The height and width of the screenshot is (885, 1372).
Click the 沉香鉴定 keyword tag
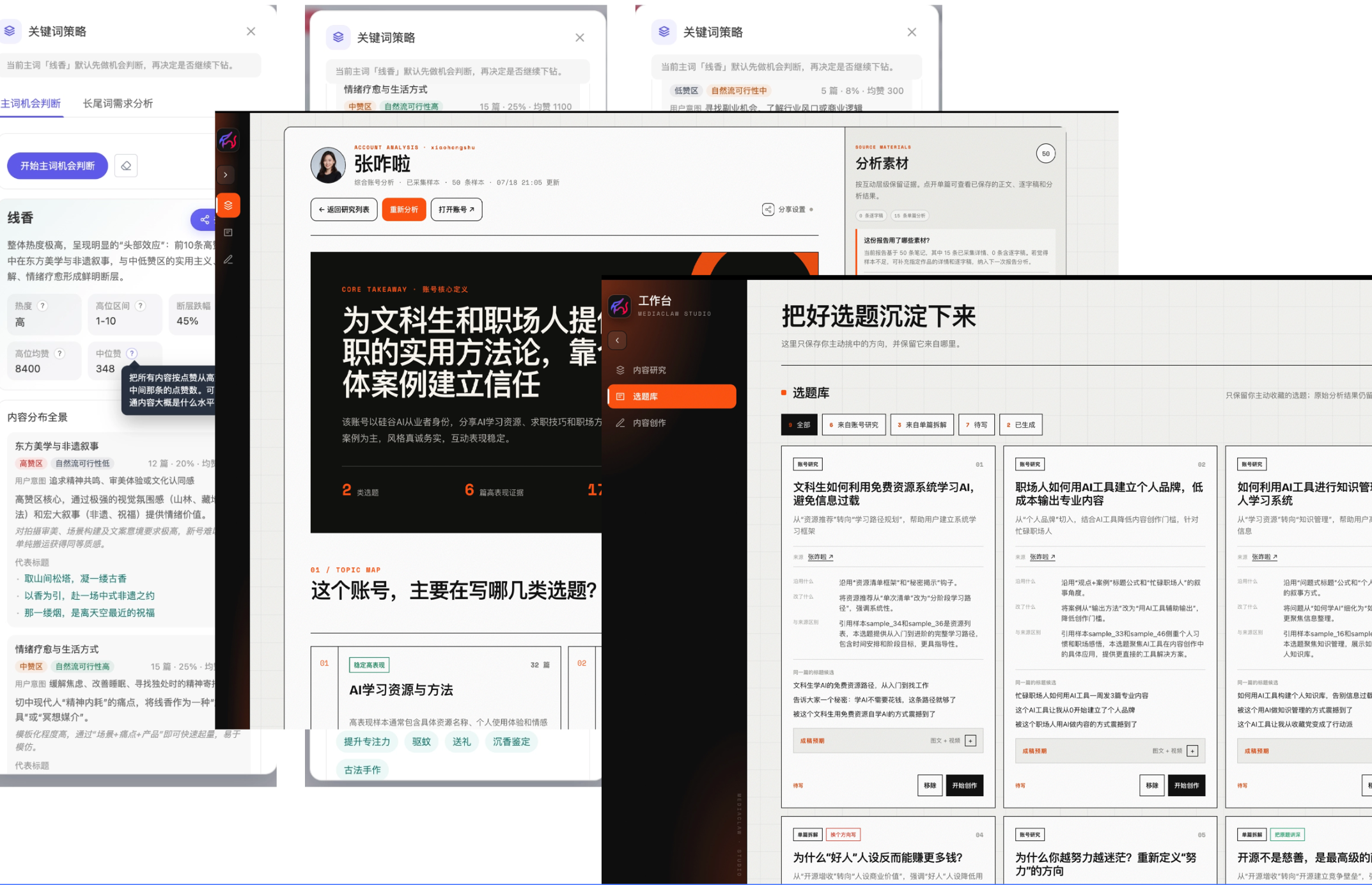pyautogui.click(x=511, y=742)
